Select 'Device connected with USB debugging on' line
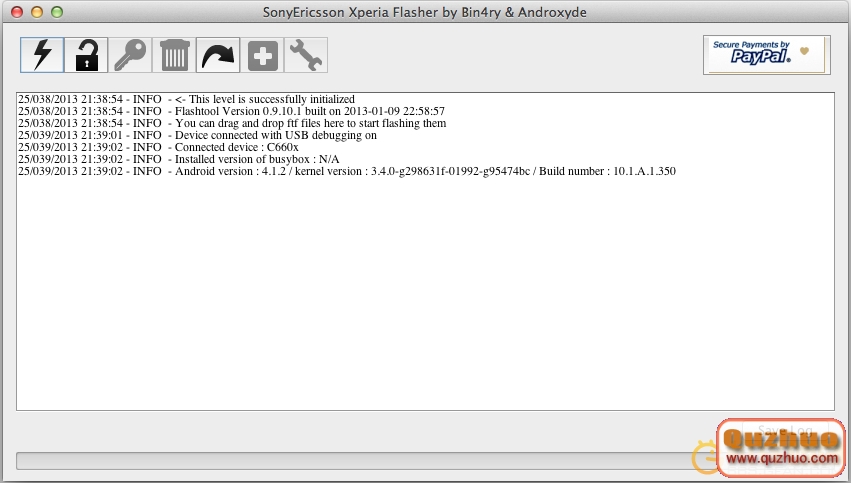 point(197,135)
